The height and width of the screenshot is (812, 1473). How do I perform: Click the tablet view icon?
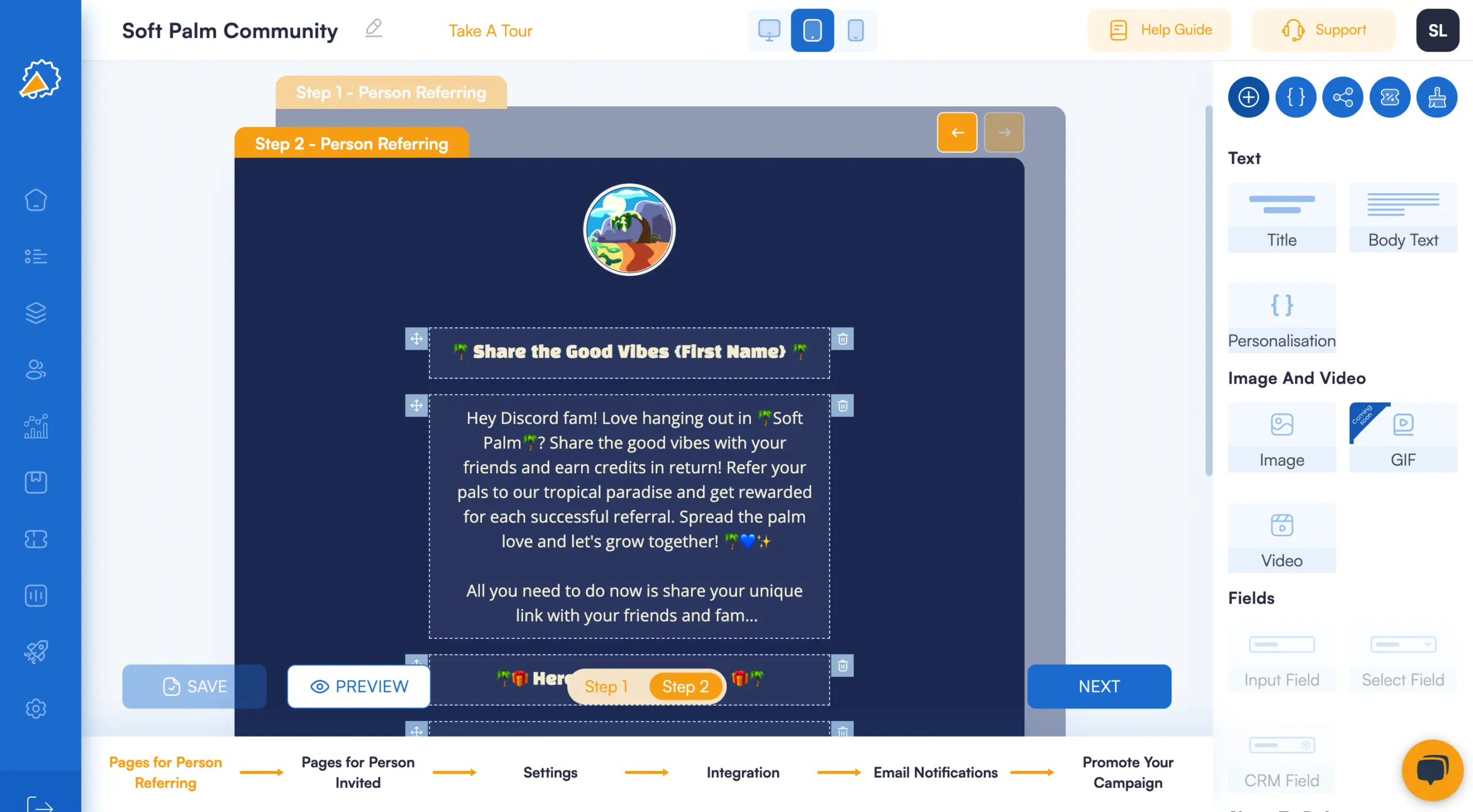coord(812,30)
